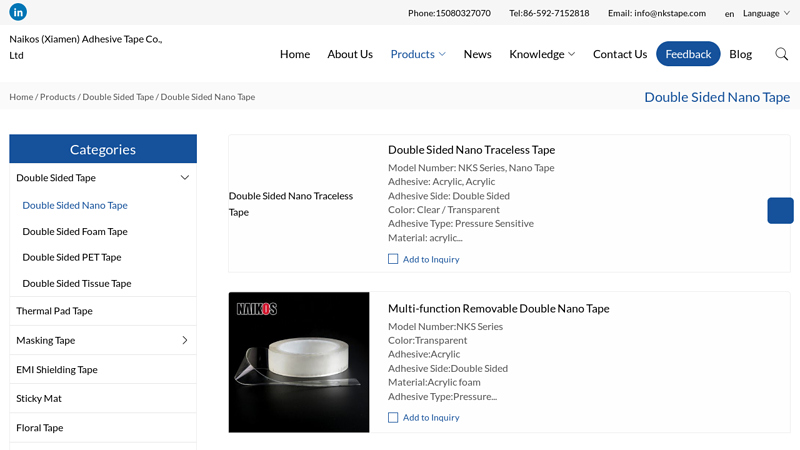This screenshot has width=800, height=450.
Task: Click the Home breadcrumb link
Action: pyautogui.click(x=21, y=97)
